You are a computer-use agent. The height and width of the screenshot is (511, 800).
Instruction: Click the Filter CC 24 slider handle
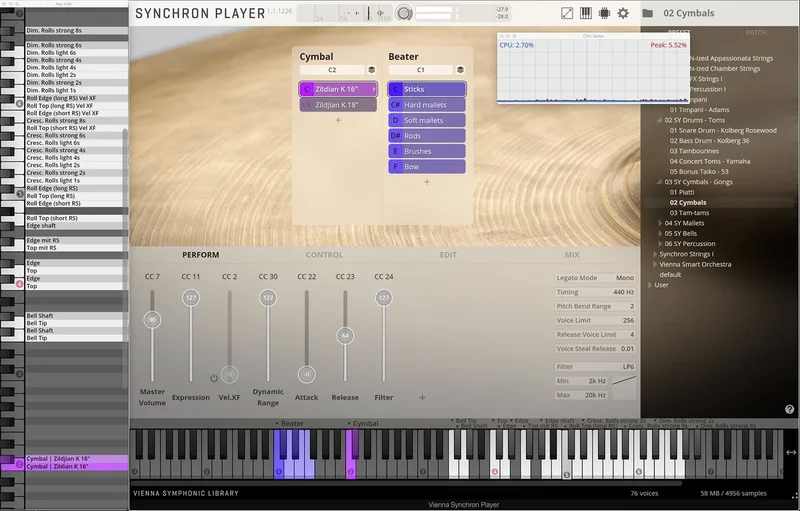[384, 298]
